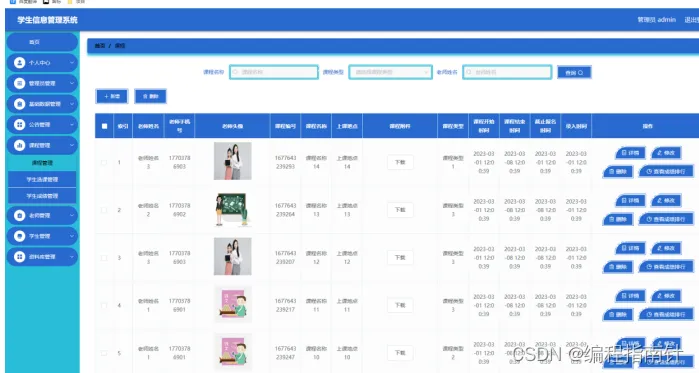Click the 基础数据管理 document icon
This screenshot has height=373, width=699.
pos(19,104)
